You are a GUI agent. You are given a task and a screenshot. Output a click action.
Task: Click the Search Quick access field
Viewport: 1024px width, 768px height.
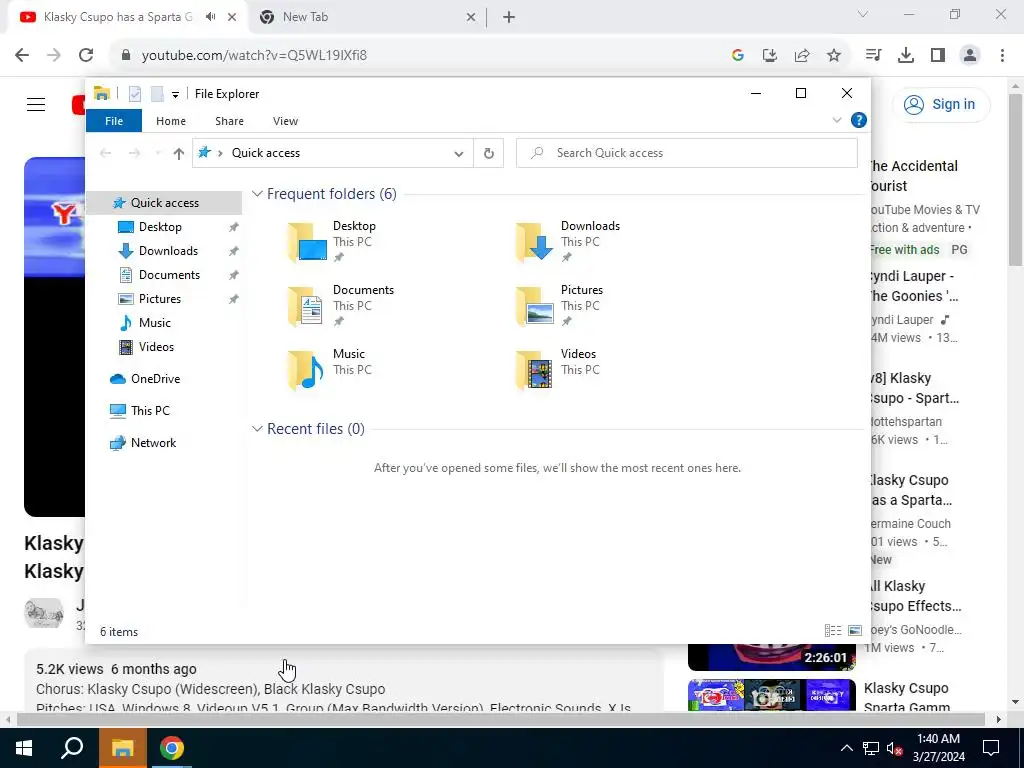(686, 153)
